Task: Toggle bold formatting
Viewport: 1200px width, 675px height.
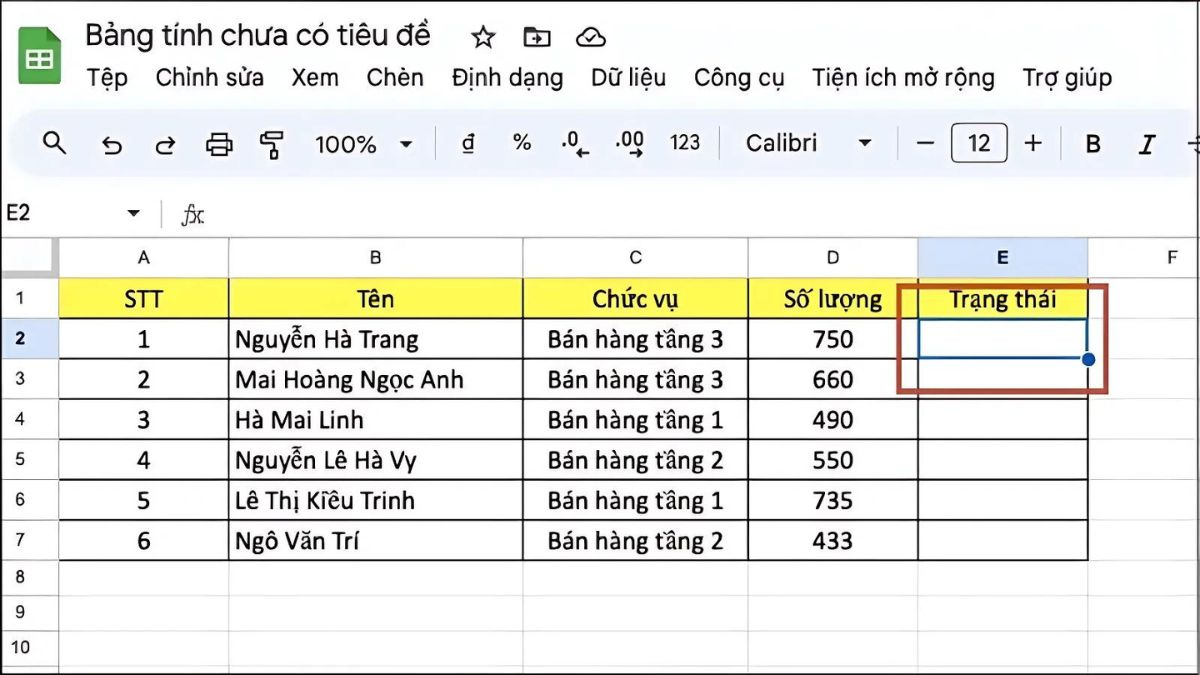Action: click(1093, 144)
